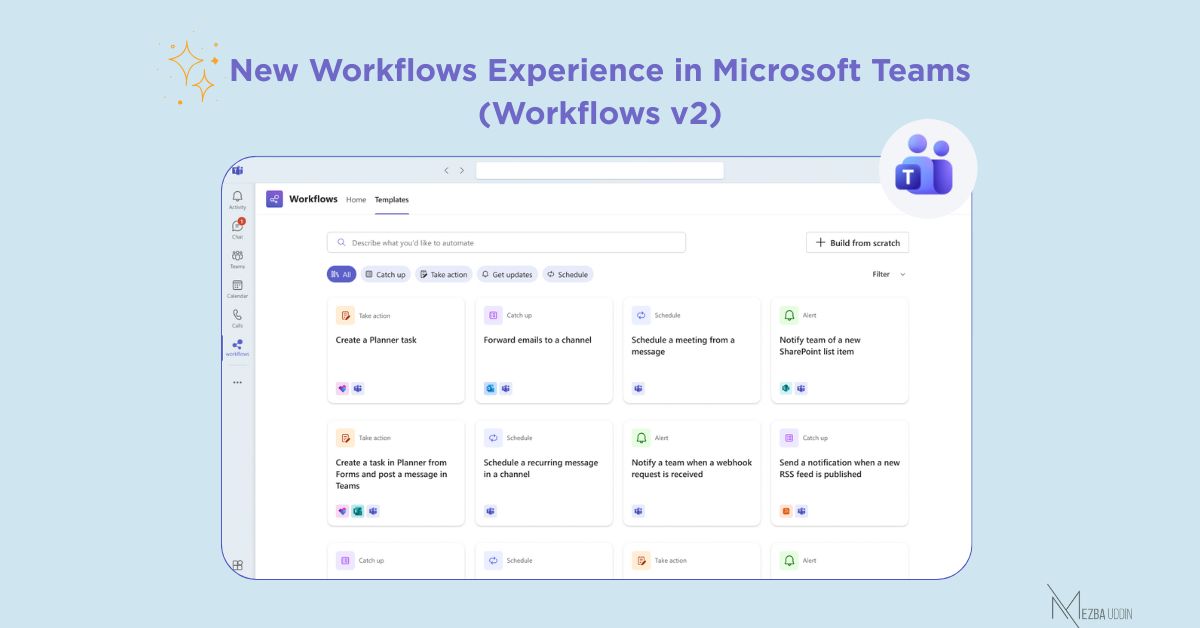Open Calls from the sidebar
Viewport: 1200px width, 628px height.
pyautogui.click(x=237, y=317)
